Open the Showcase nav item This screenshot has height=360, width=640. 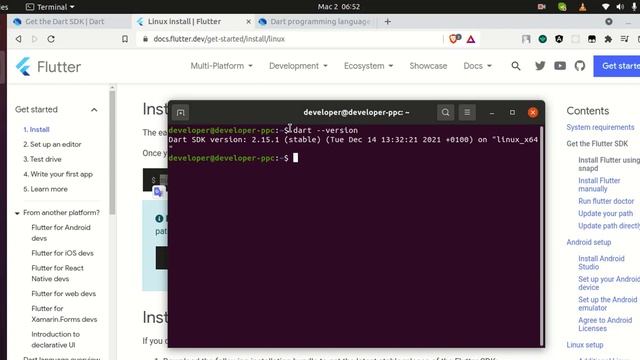pyautogui.click(x=428, y=66)
